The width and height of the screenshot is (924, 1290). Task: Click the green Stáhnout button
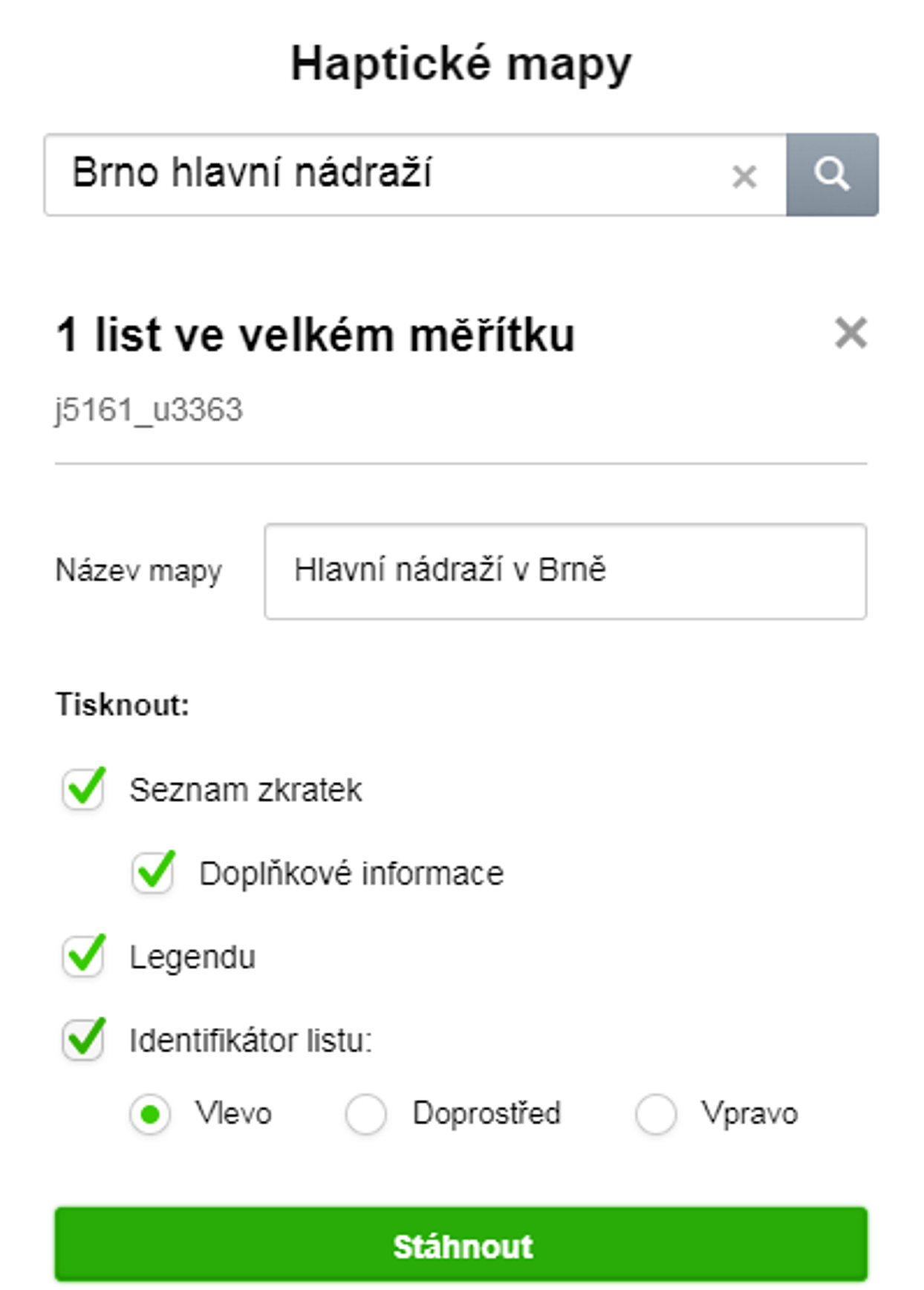[461, 1244]
